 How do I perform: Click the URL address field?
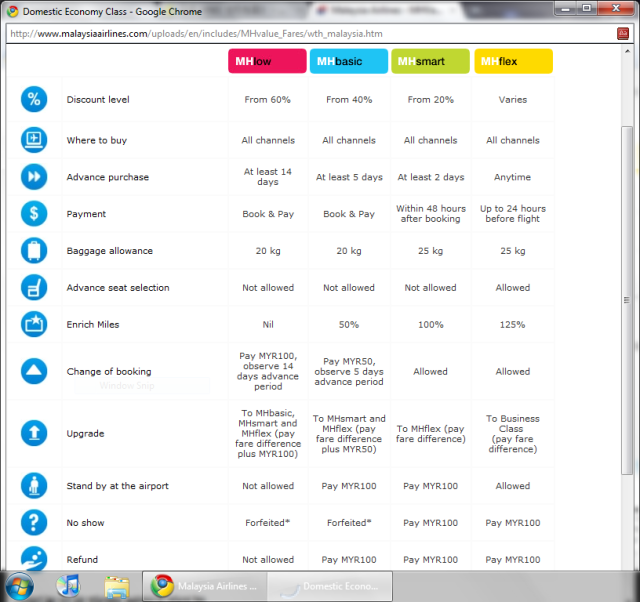311,33
